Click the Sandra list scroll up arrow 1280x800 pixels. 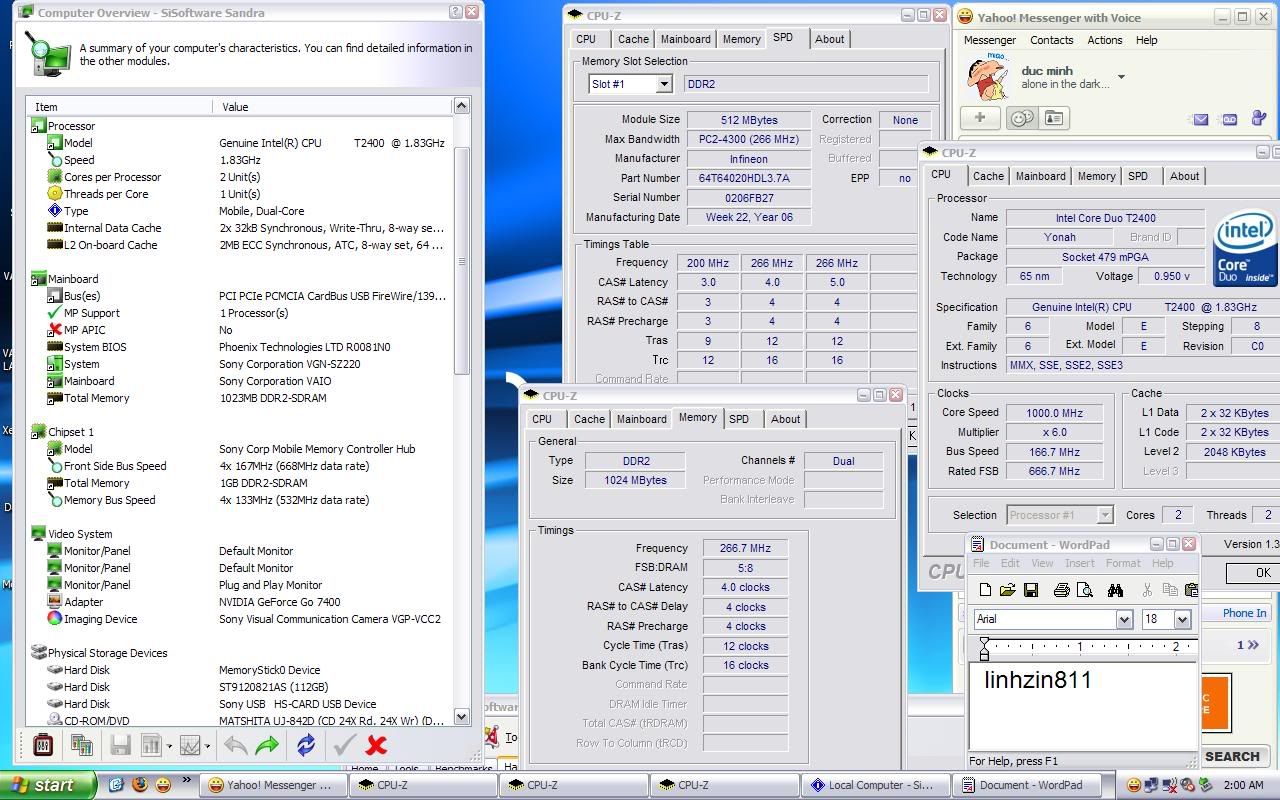click(461, 105)
